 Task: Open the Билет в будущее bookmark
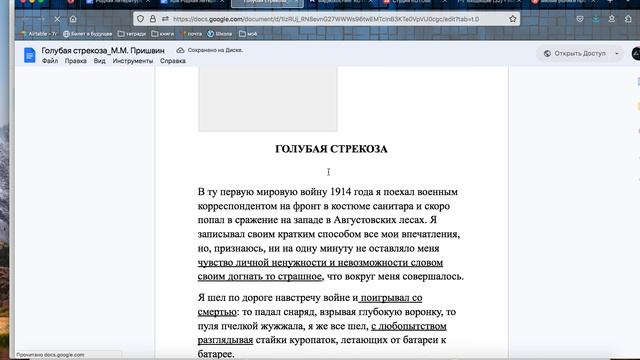87,34
